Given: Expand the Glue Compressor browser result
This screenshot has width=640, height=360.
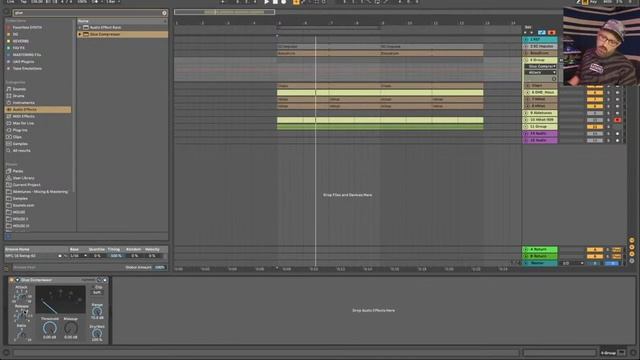Looking at the screenshot, I should 80,34.
